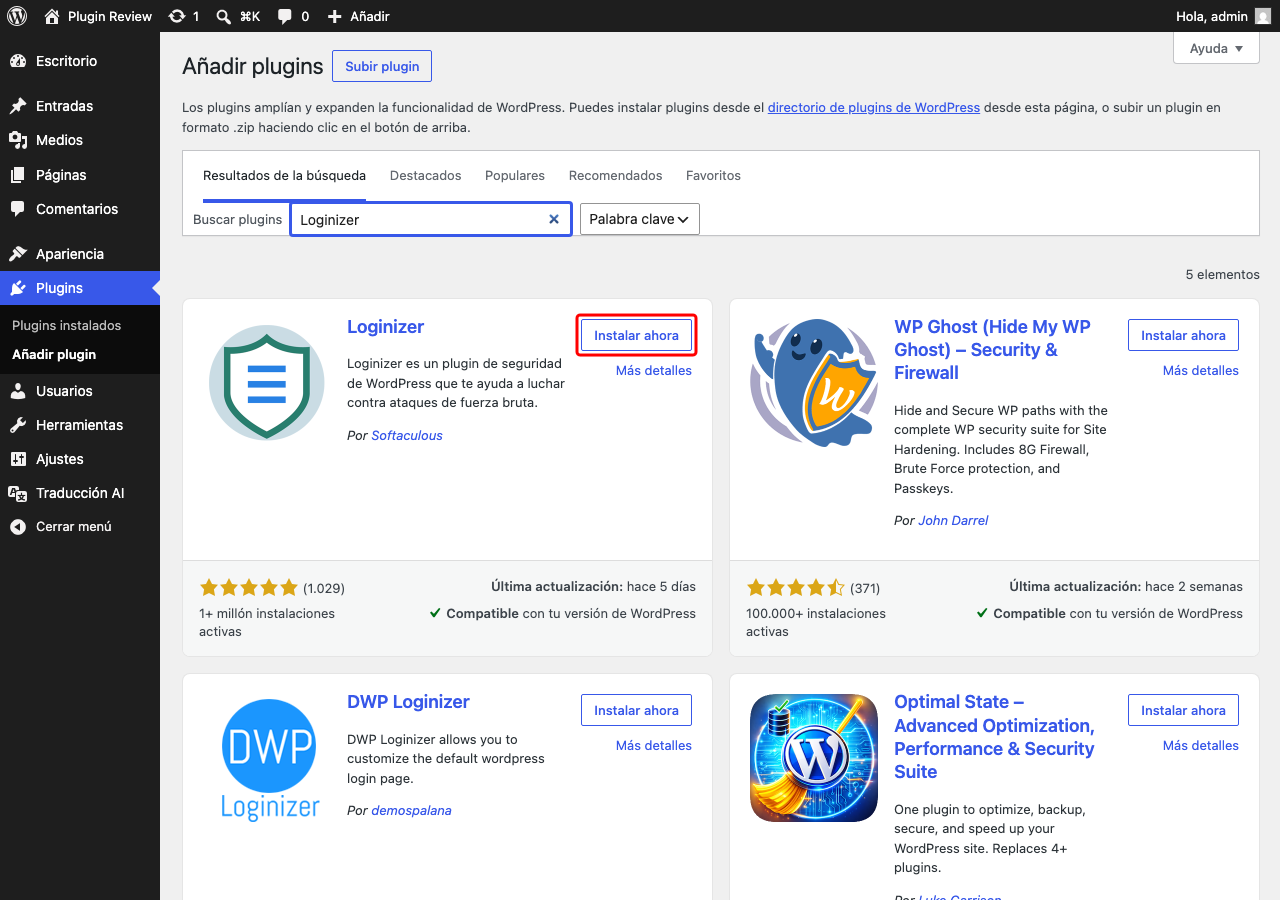
Task: Switch to Resultados de la búsqueda tab
Action: pyautogui.click(x=284, y=175)
